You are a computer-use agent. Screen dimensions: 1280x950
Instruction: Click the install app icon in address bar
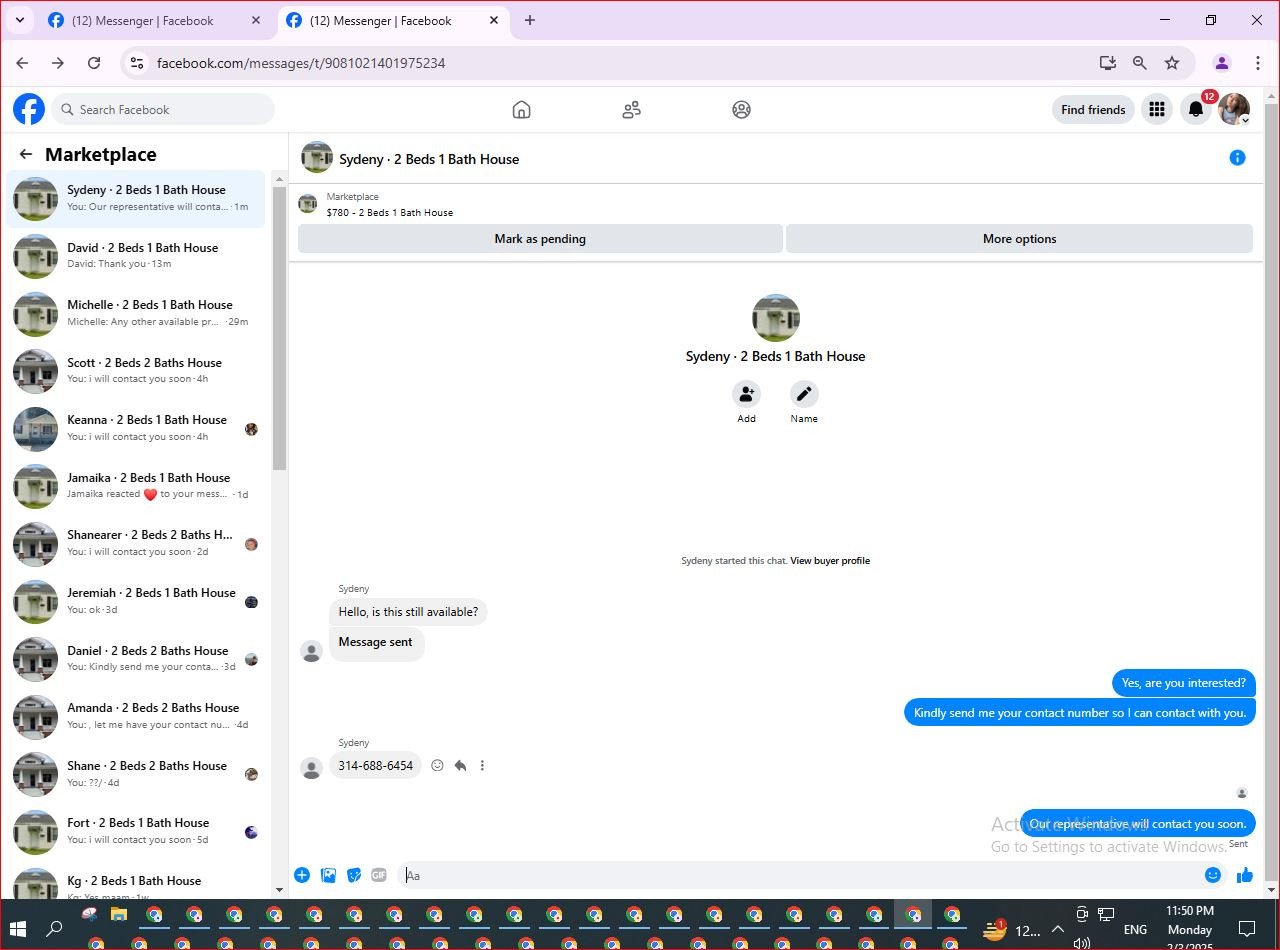coord(1108,63)
